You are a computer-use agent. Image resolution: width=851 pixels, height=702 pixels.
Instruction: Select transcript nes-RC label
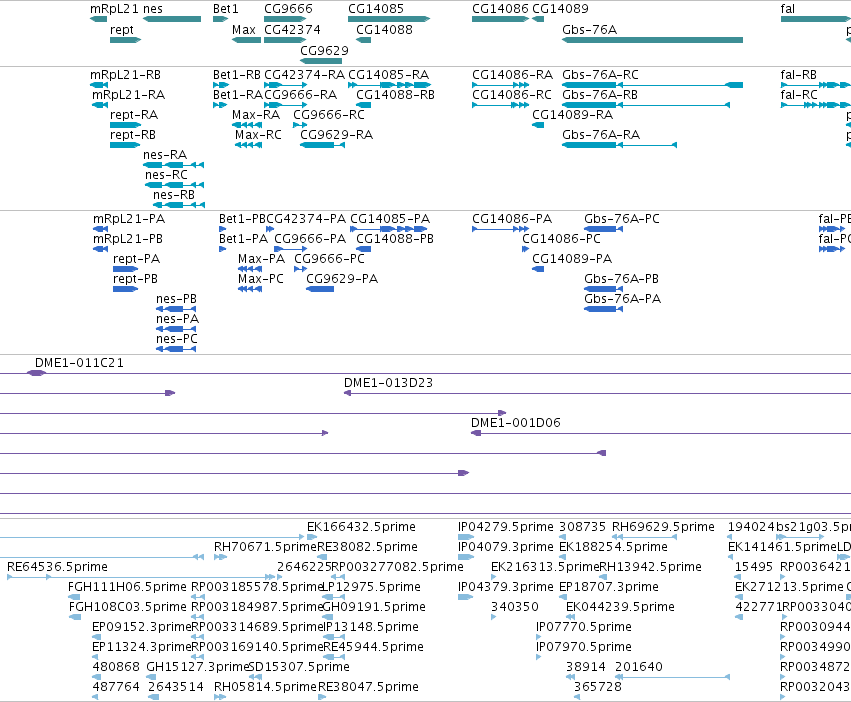coord(166,175)
